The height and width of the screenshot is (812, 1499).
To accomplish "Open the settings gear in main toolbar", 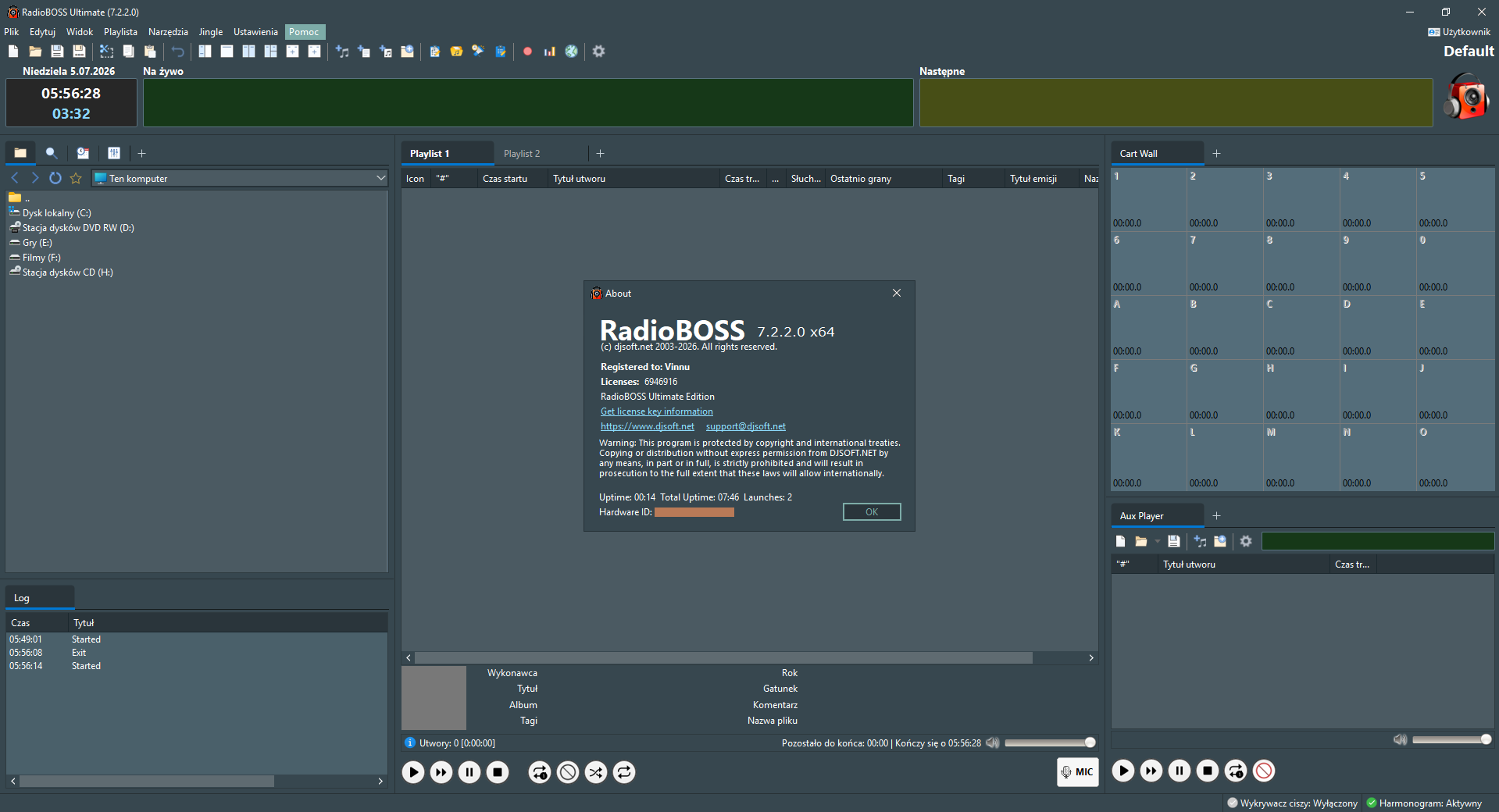I will coord(599,52).
